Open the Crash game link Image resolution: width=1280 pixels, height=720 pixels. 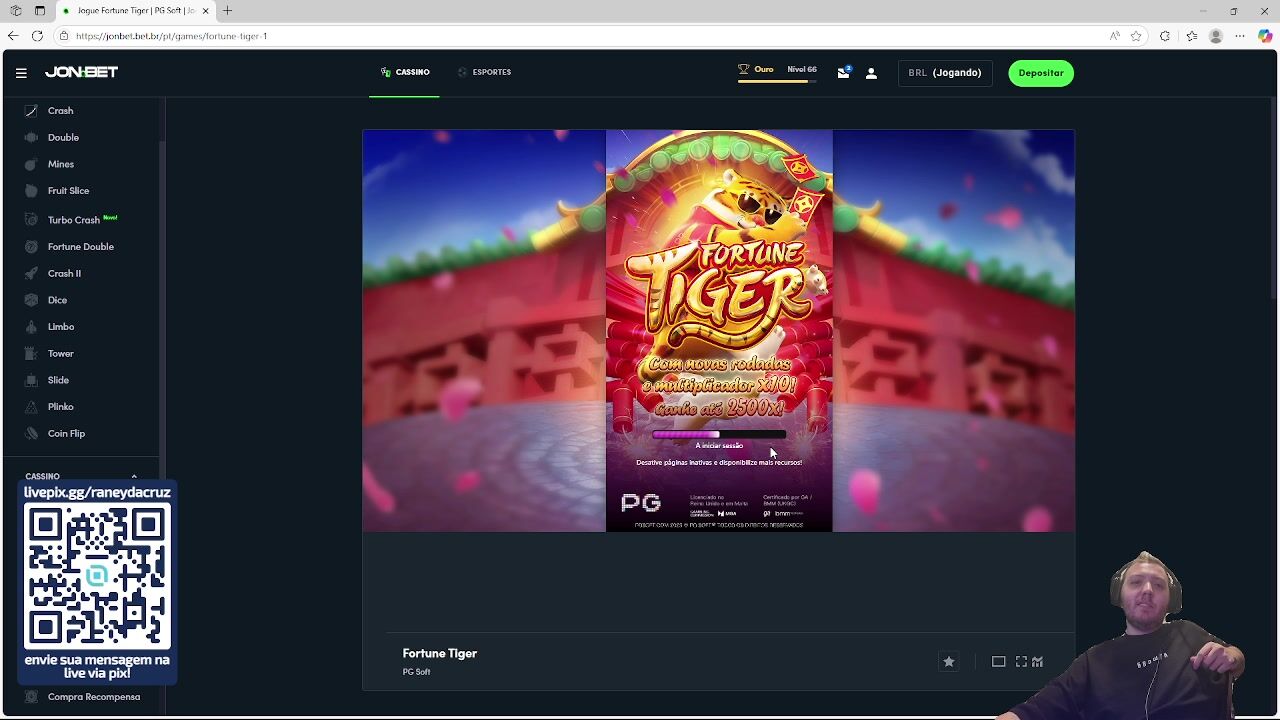pyautogui.click(x=61, y=111)
